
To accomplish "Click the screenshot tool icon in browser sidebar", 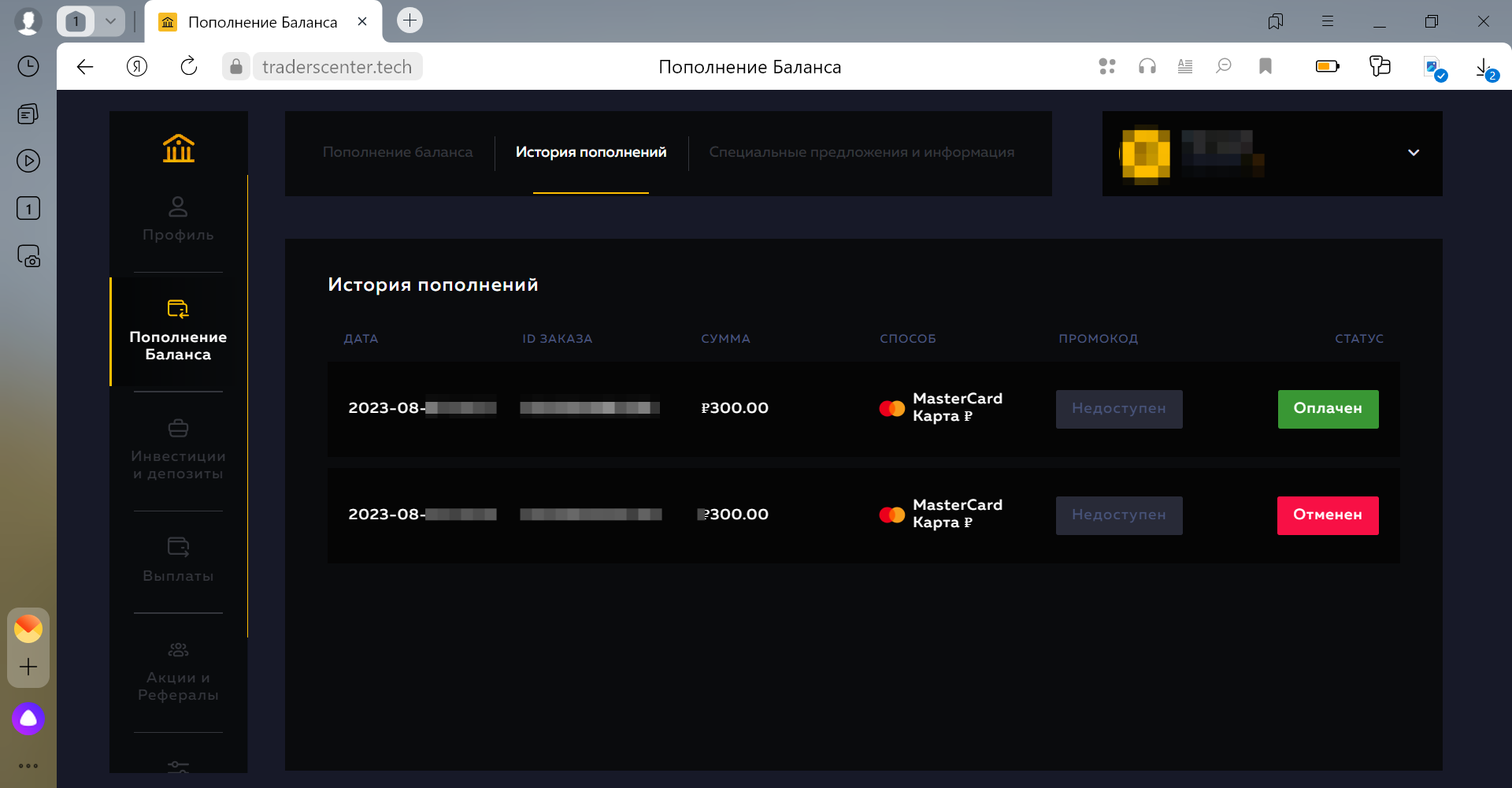I will pyautogui.click(x=28, y=255).
